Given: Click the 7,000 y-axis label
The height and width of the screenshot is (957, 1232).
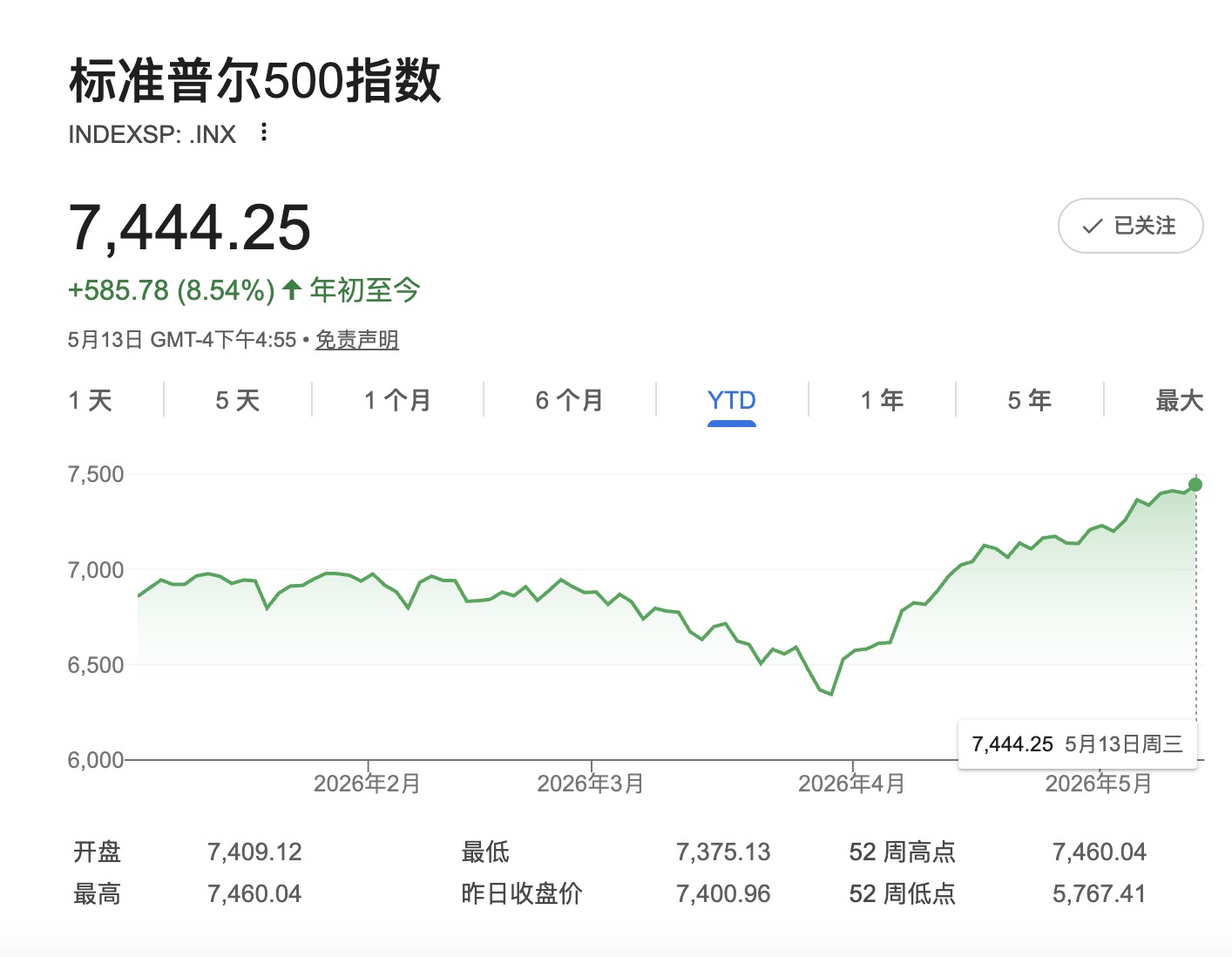Looking at the screenshot, I should coord(96,570).
